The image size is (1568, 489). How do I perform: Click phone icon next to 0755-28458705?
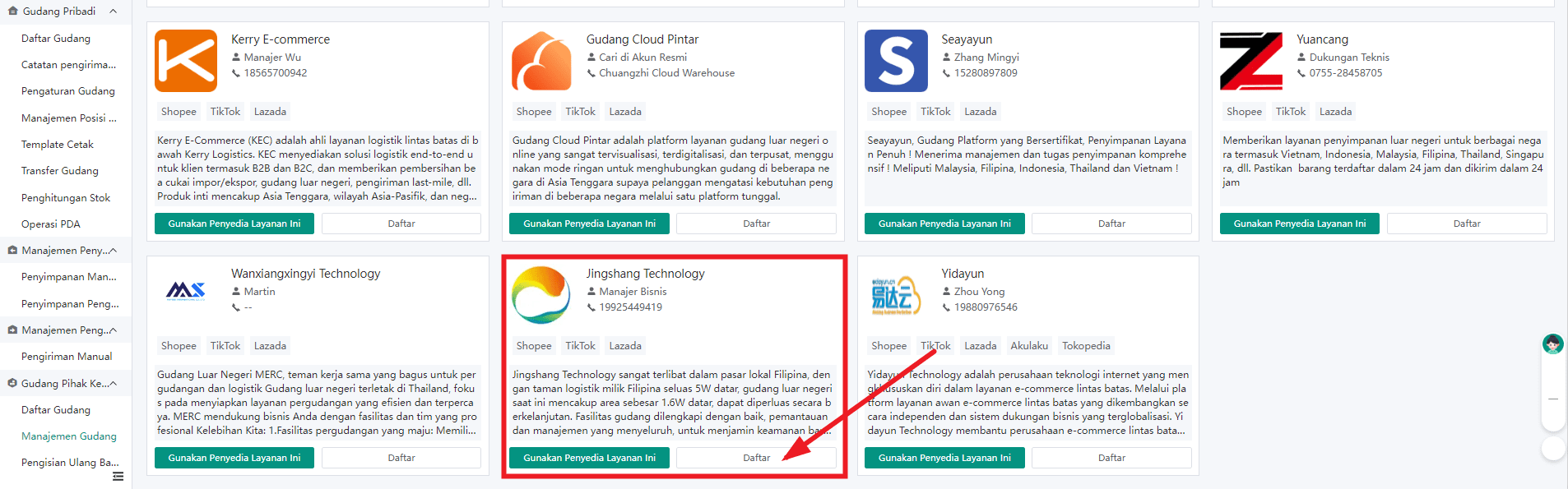click(1301, 73)
